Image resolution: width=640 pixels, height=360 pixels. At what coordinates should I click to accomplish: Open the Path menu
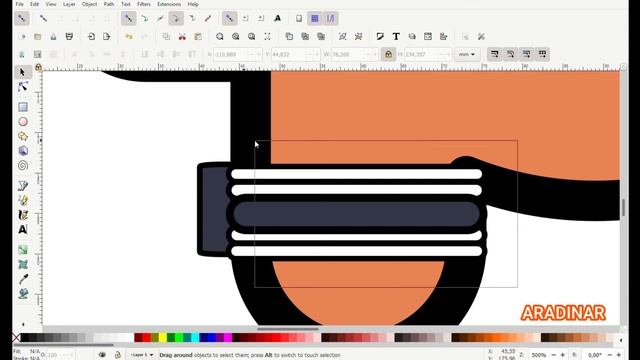[x=109, y=4]
